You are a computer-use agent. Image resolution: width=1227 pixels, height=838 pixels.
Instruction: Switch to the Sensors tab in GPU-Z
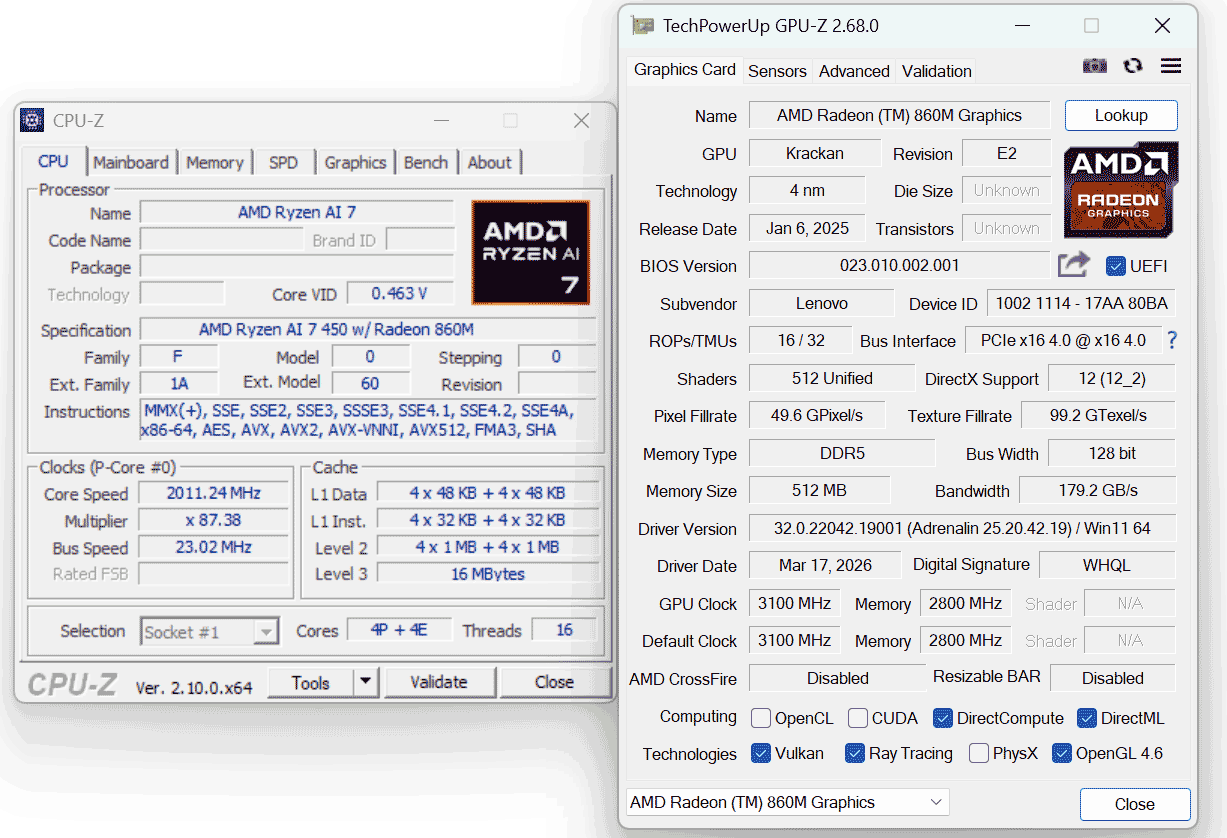coord(777,71)
